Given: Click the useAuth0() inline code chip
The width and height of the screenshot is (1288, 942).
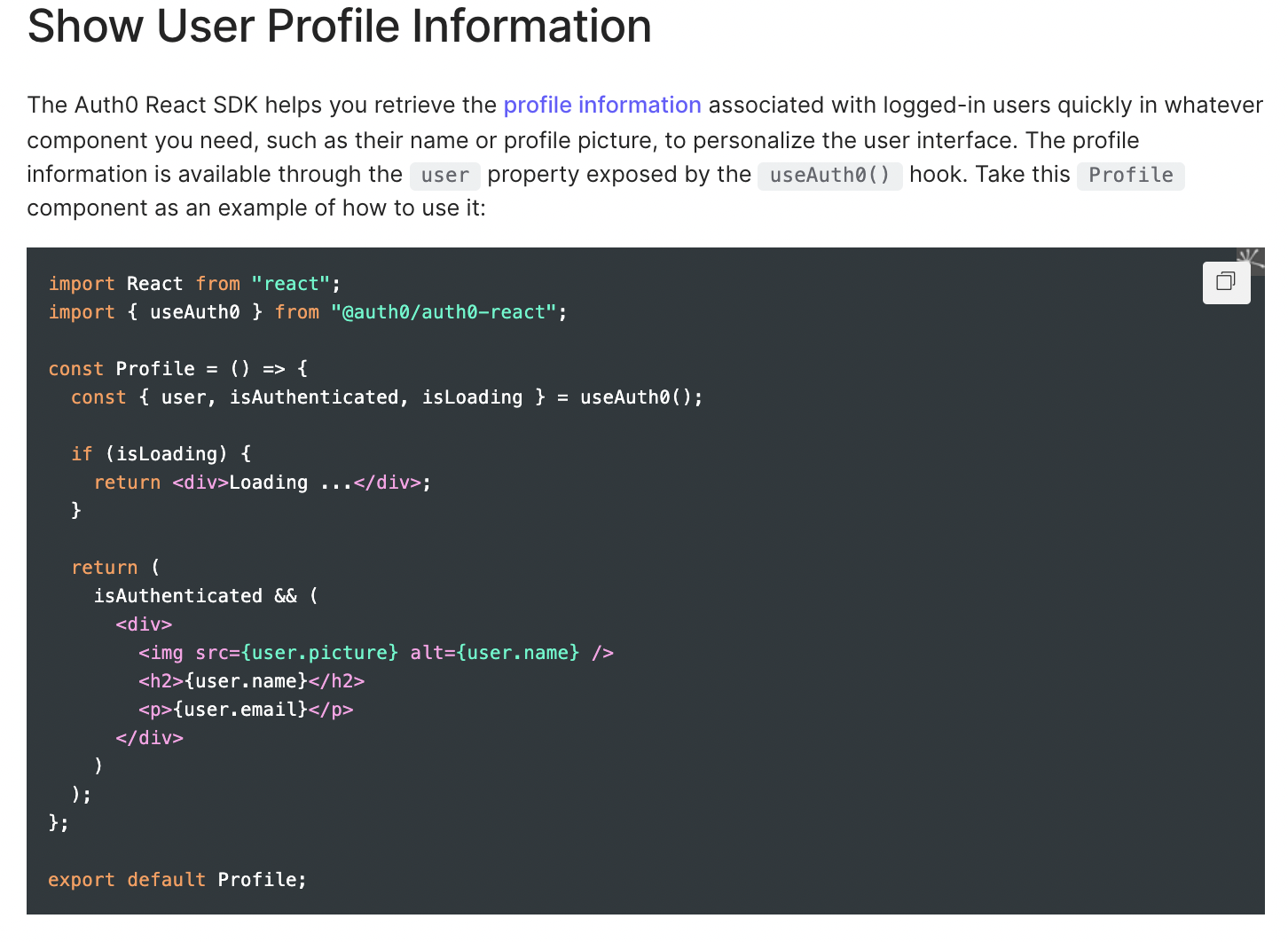Looking at the screenshot, I should 829,176.
